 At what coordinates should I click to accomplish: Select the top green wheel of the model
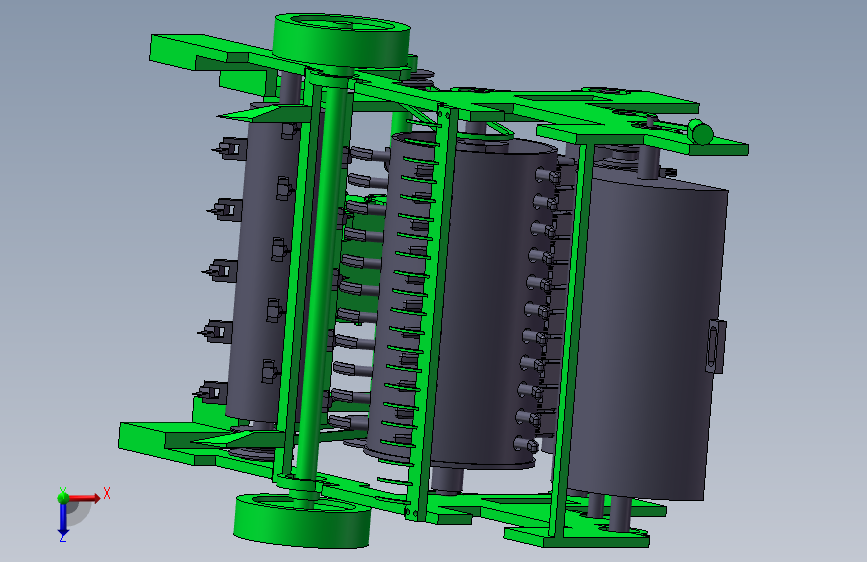coord(341,40)
